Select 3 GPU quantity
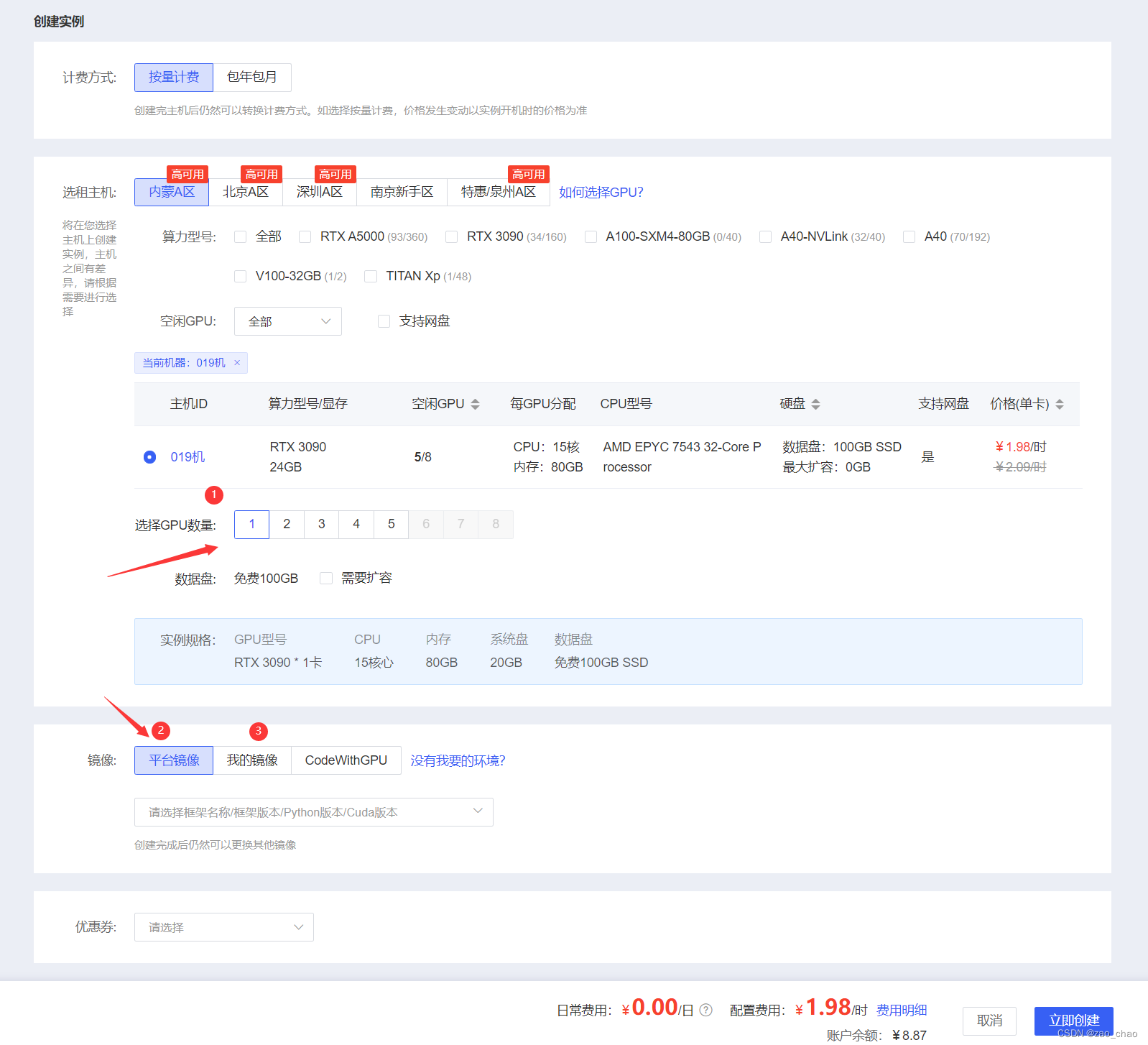Image resolution: width=1148 pixels, height=1045 pixels. pos(322,525)
